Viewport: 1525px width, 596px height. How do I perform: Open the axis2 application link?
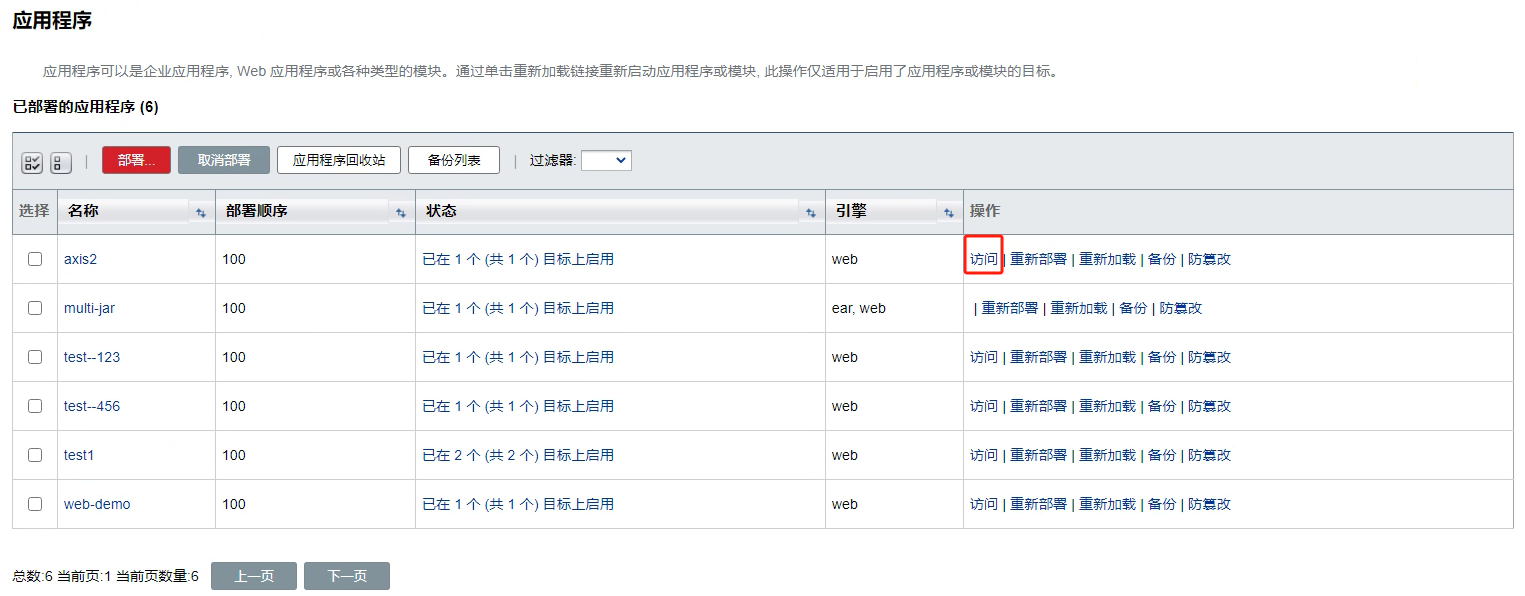(x=80, y=259)
